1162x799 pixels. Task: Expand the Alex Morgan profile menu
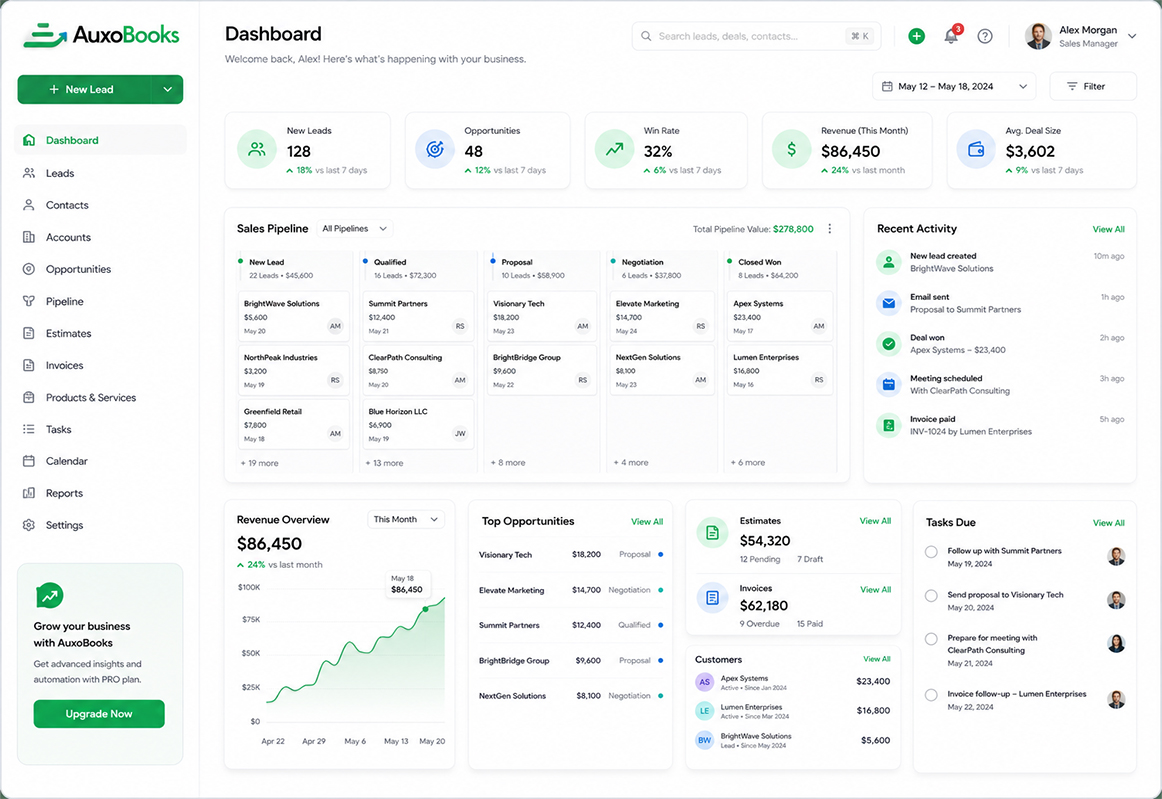point(1132,36)
